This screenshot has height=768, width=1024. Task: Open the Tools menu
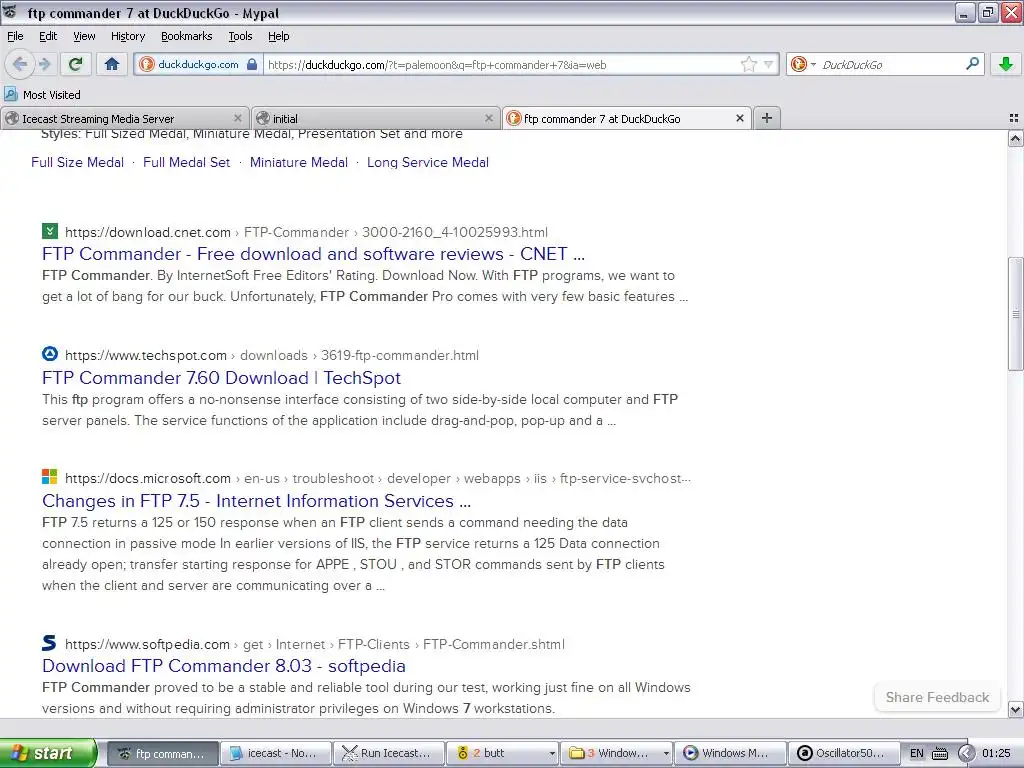pos(240,36)
